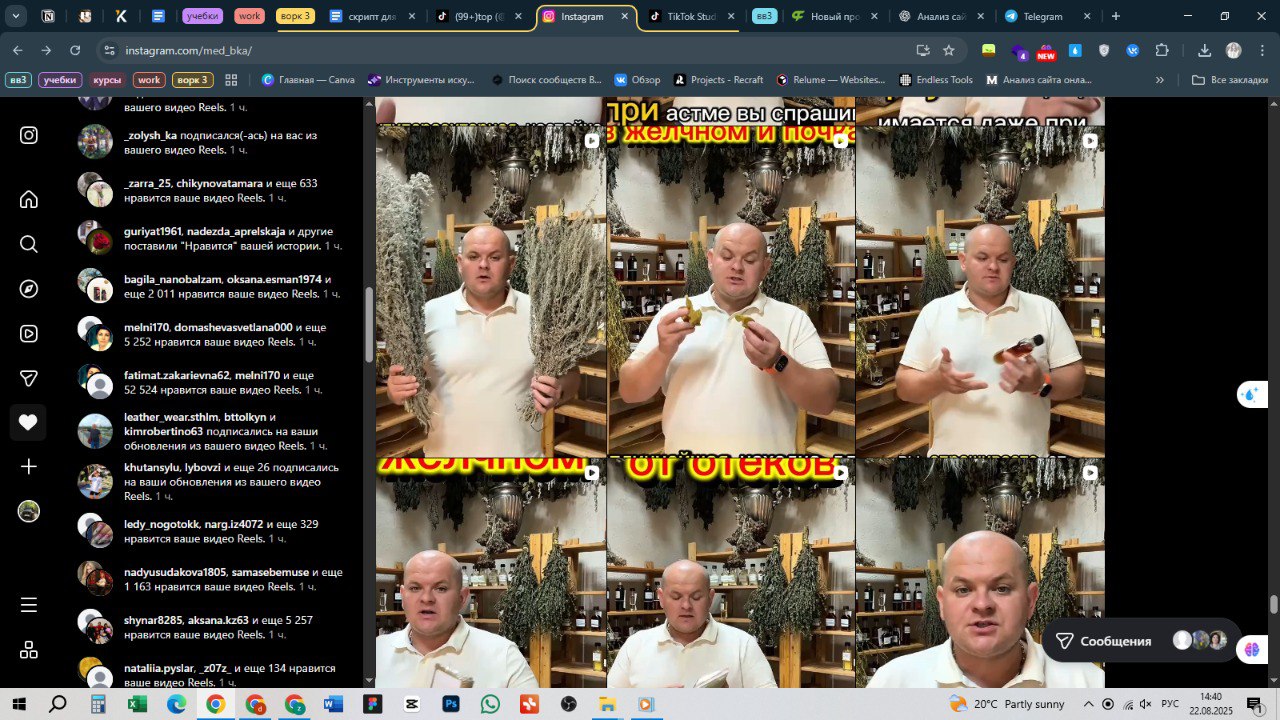Open the Chrome extensions puzzle icon
Viewport: 1280px width, 720px height.
click(1162, 50)
